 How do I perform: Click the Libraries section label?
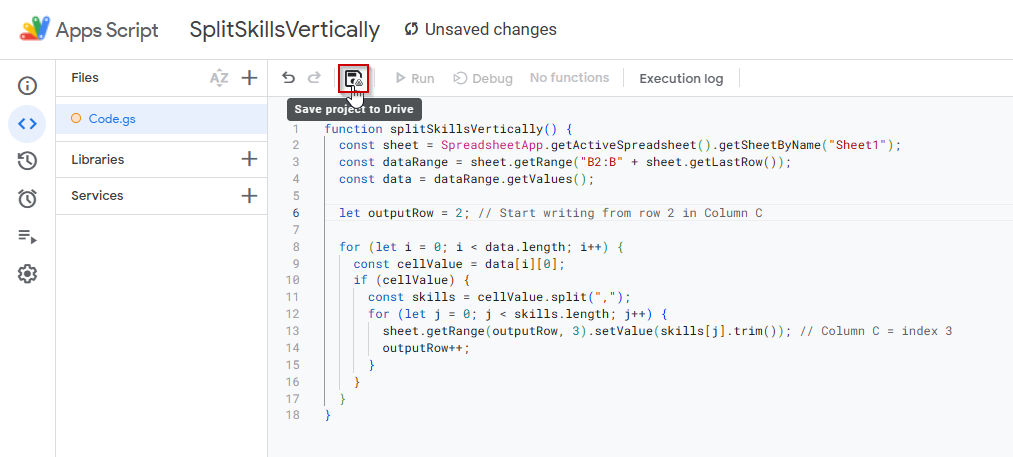coord(98,159)
